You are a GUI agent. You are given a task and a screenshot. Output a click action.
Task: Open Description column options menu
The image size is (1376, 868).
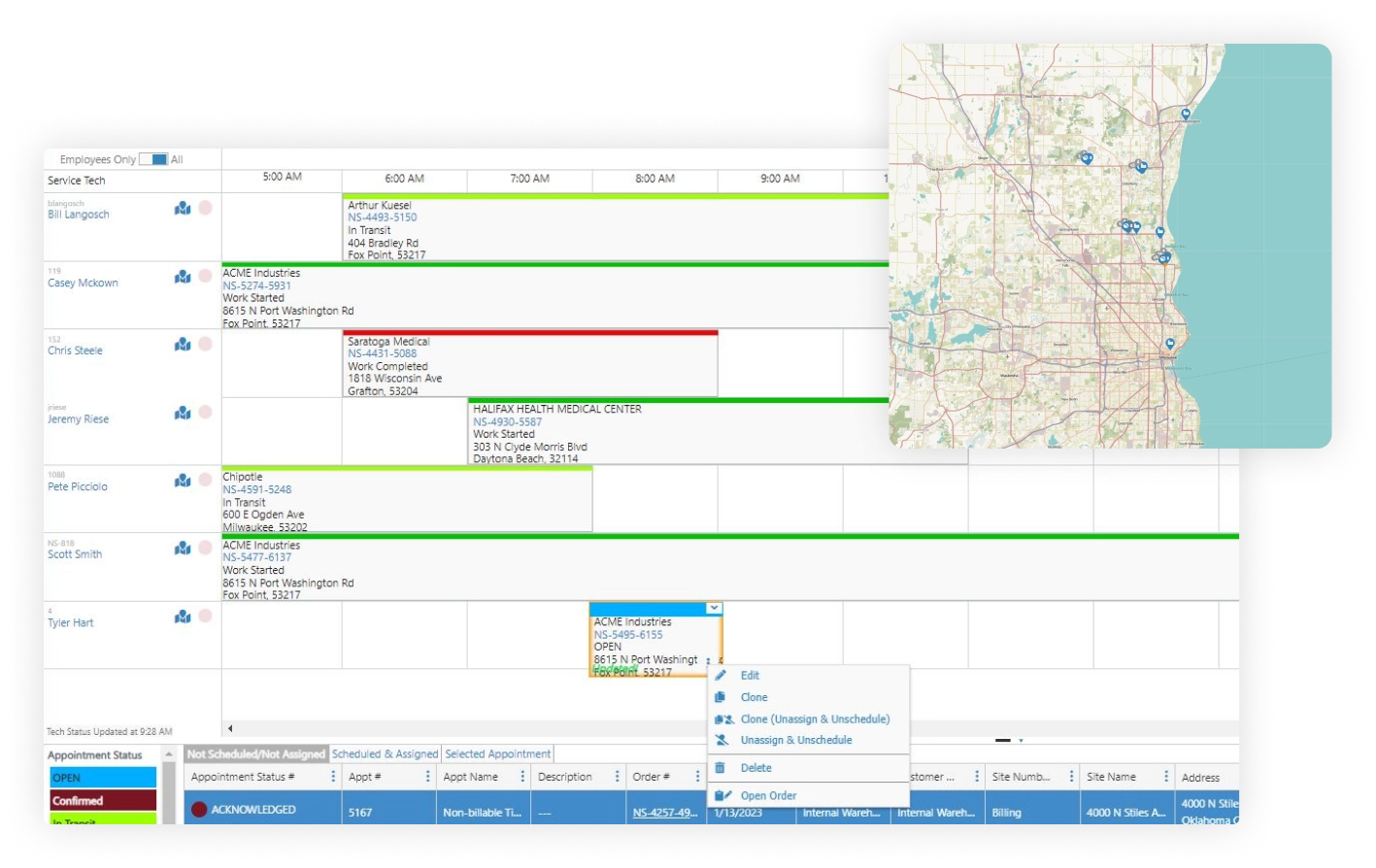point(617,777)
